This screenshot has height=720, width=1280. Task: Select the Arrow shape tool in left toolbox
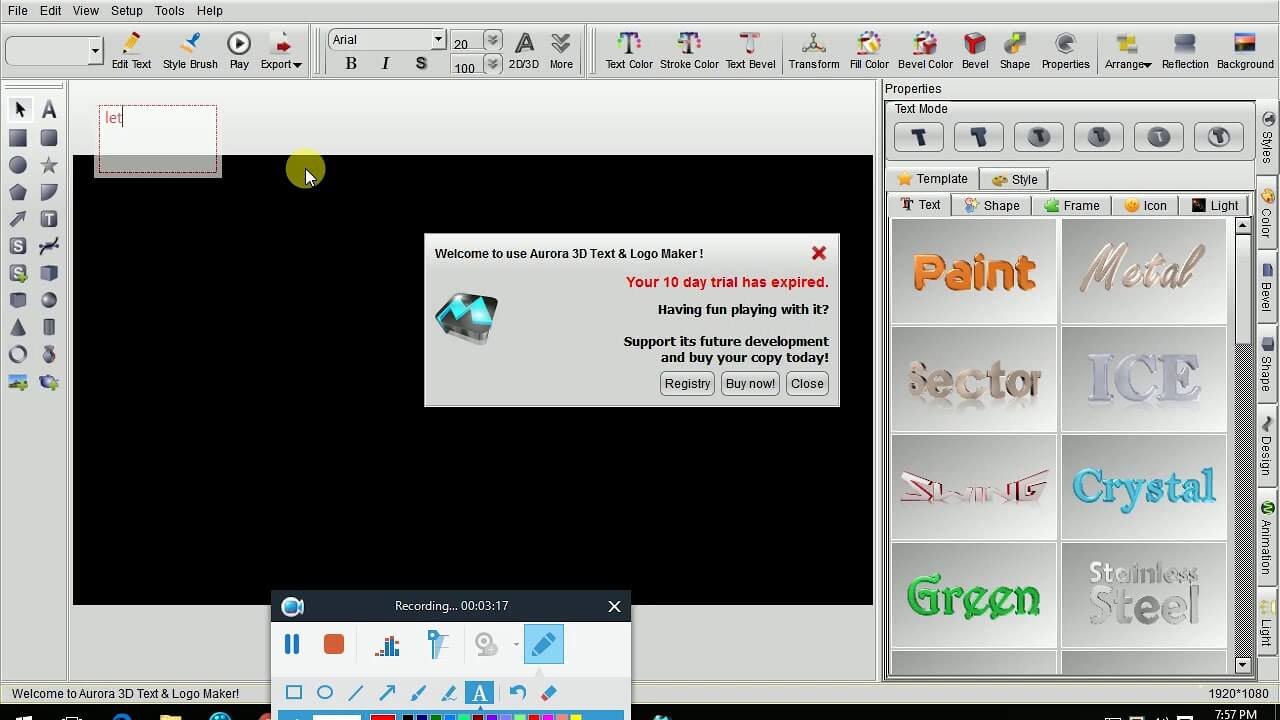18,219
